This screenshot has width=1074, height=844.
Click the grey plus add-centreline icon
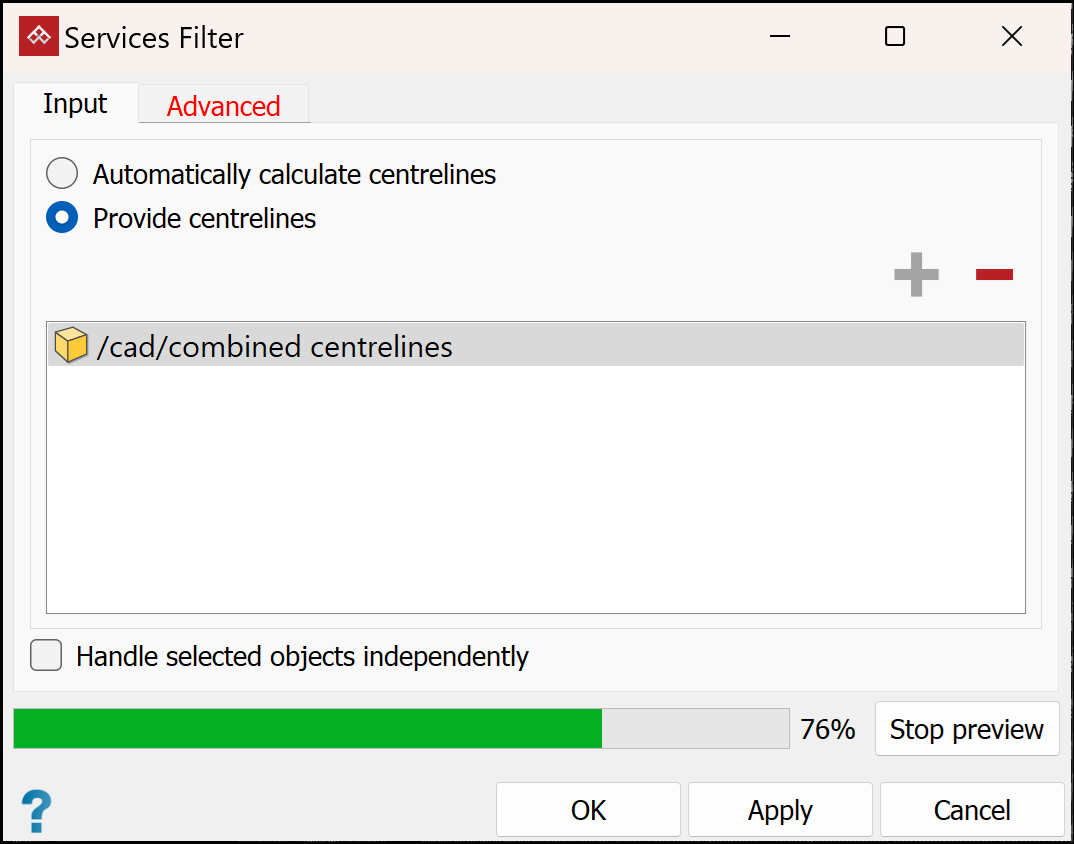(x=916, y=275)
